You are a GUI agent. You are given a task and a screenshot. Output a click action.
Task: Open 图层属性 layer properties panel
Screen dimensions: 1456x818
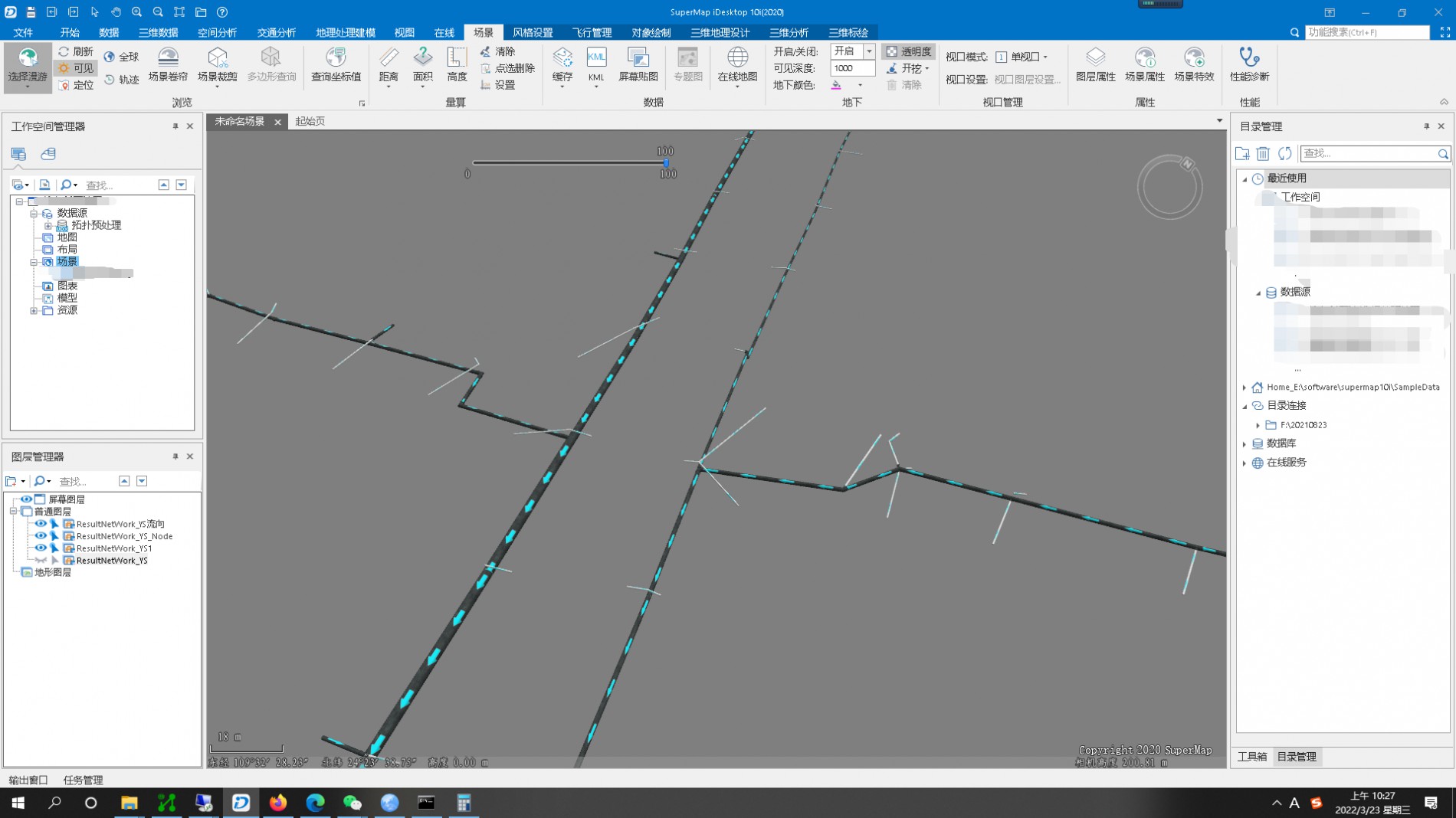pos(1095,64)
